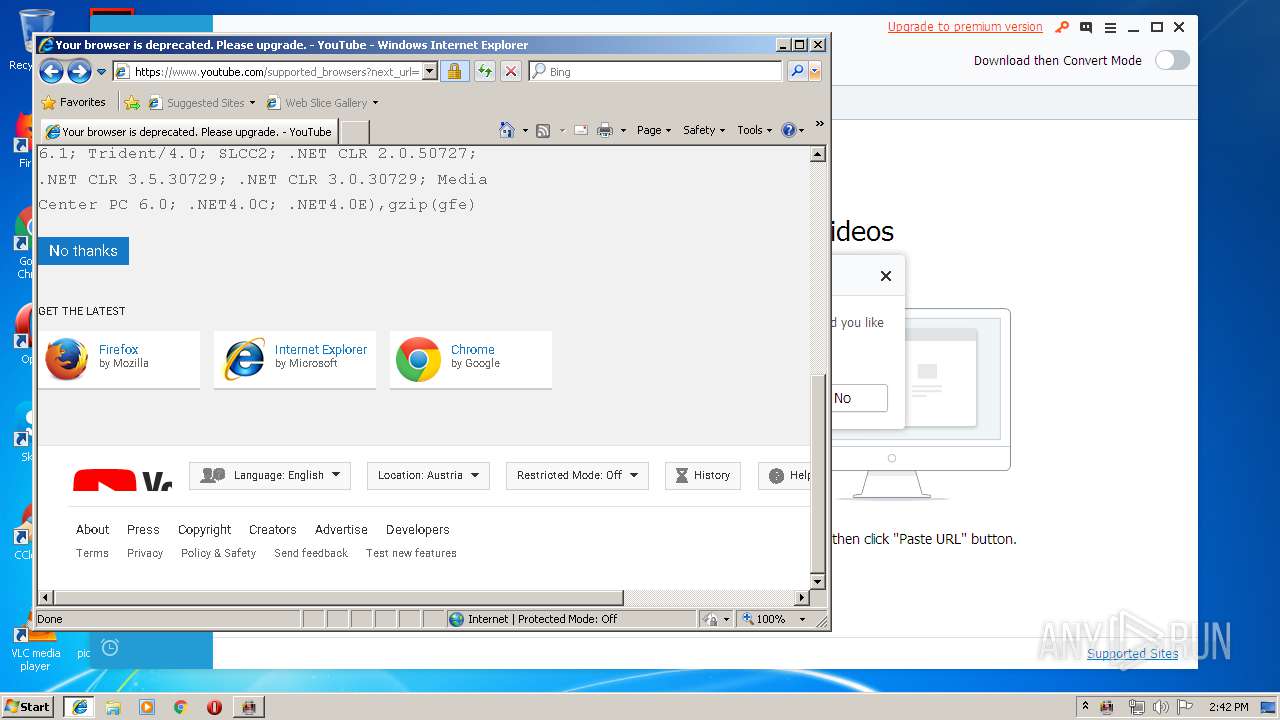
Task: Open Windows Explorer from the taskbar
Action: point(113,706)
